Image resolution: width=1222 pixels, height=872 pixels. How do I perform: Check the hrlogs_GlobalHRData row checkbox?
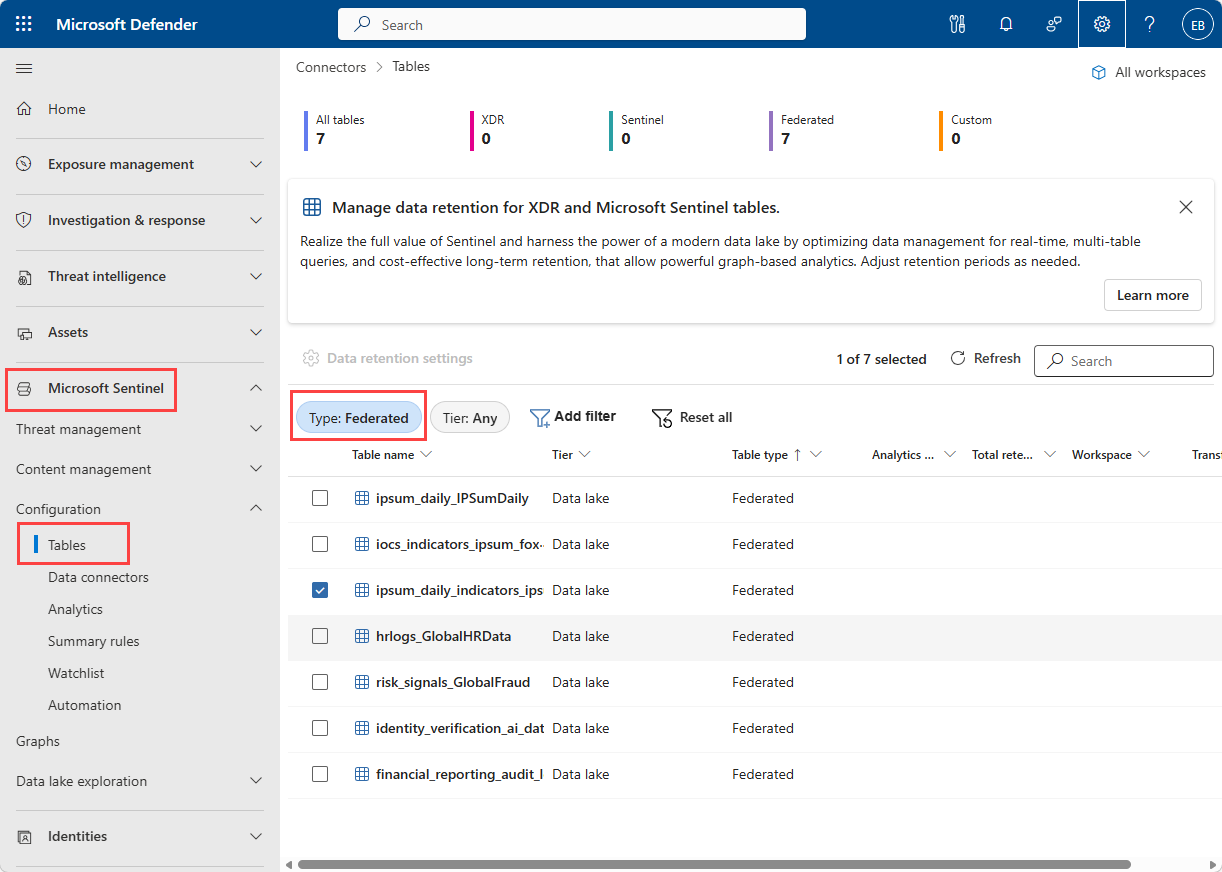click(320, 636)
